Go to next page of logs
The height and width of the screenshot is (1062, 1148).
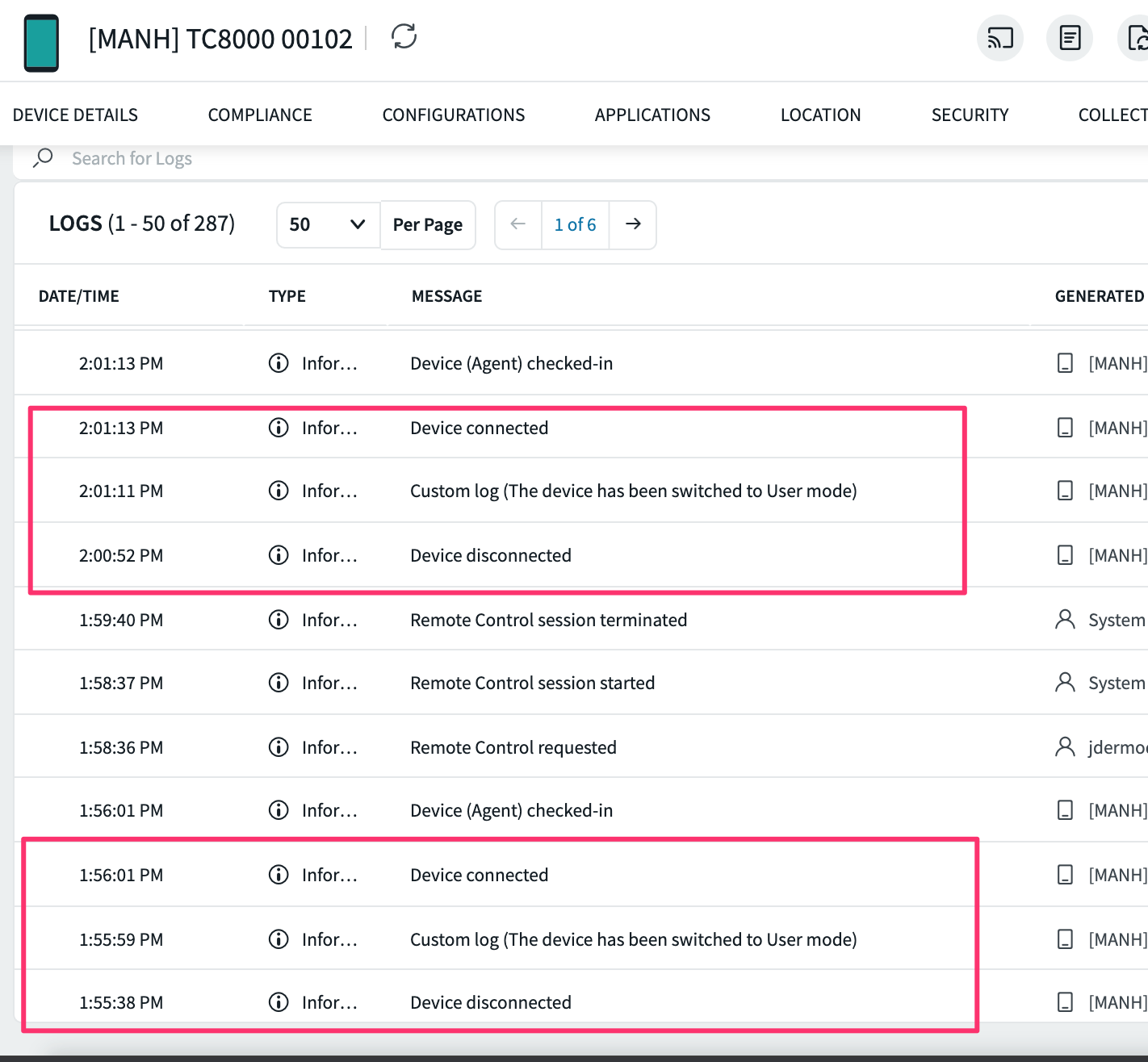(x=633, y=224)
